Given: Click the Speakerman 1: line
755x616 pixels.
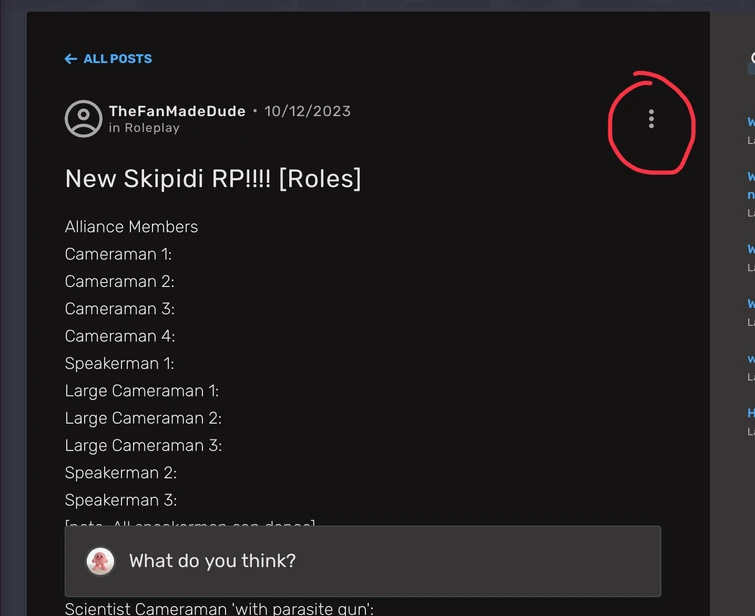Looking at the screenshot, I should coord(119,363).
